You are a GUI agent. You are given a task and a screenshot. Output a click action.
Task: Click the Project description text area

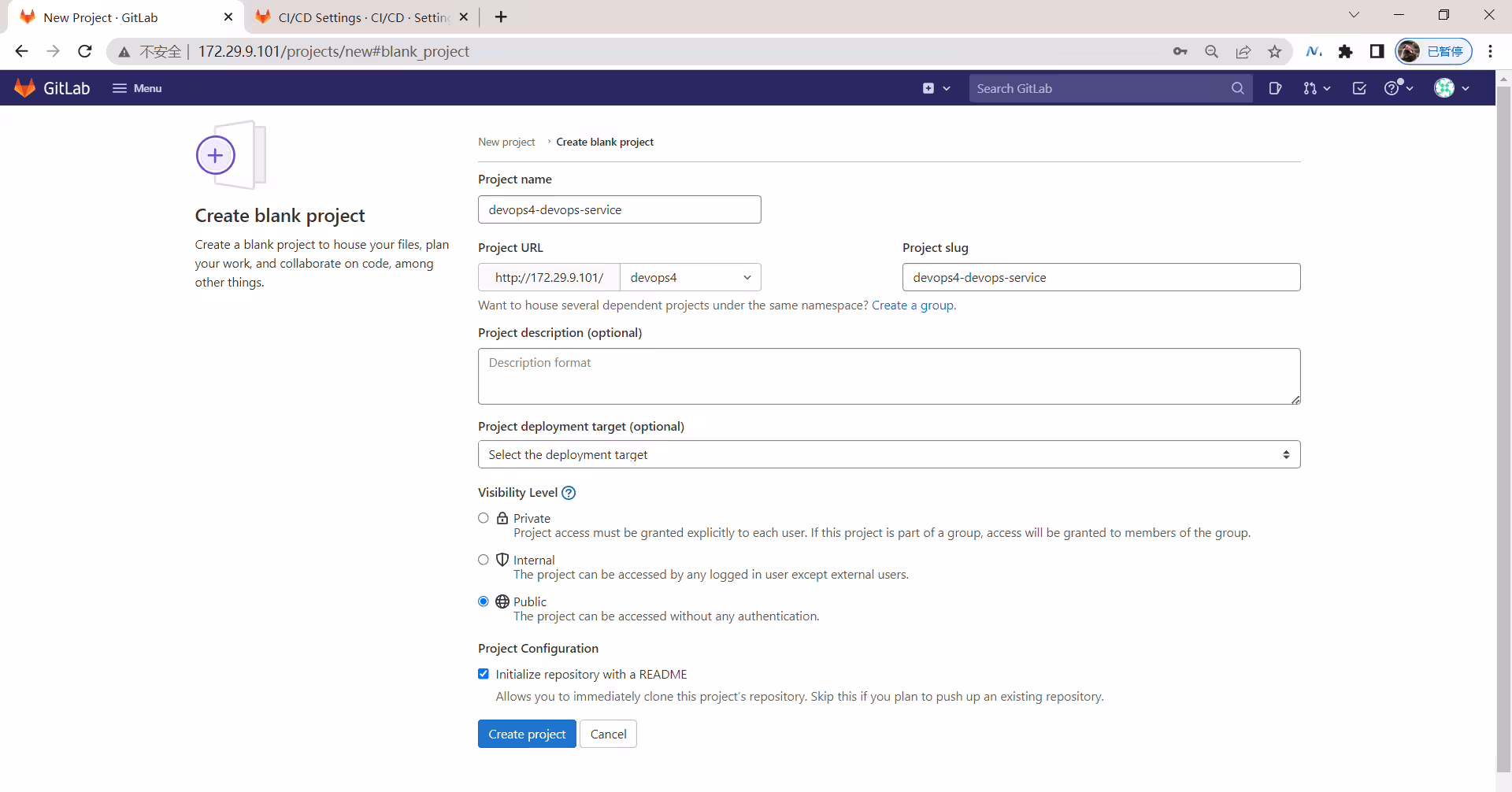pyautogui.click(x=889, y=376)
